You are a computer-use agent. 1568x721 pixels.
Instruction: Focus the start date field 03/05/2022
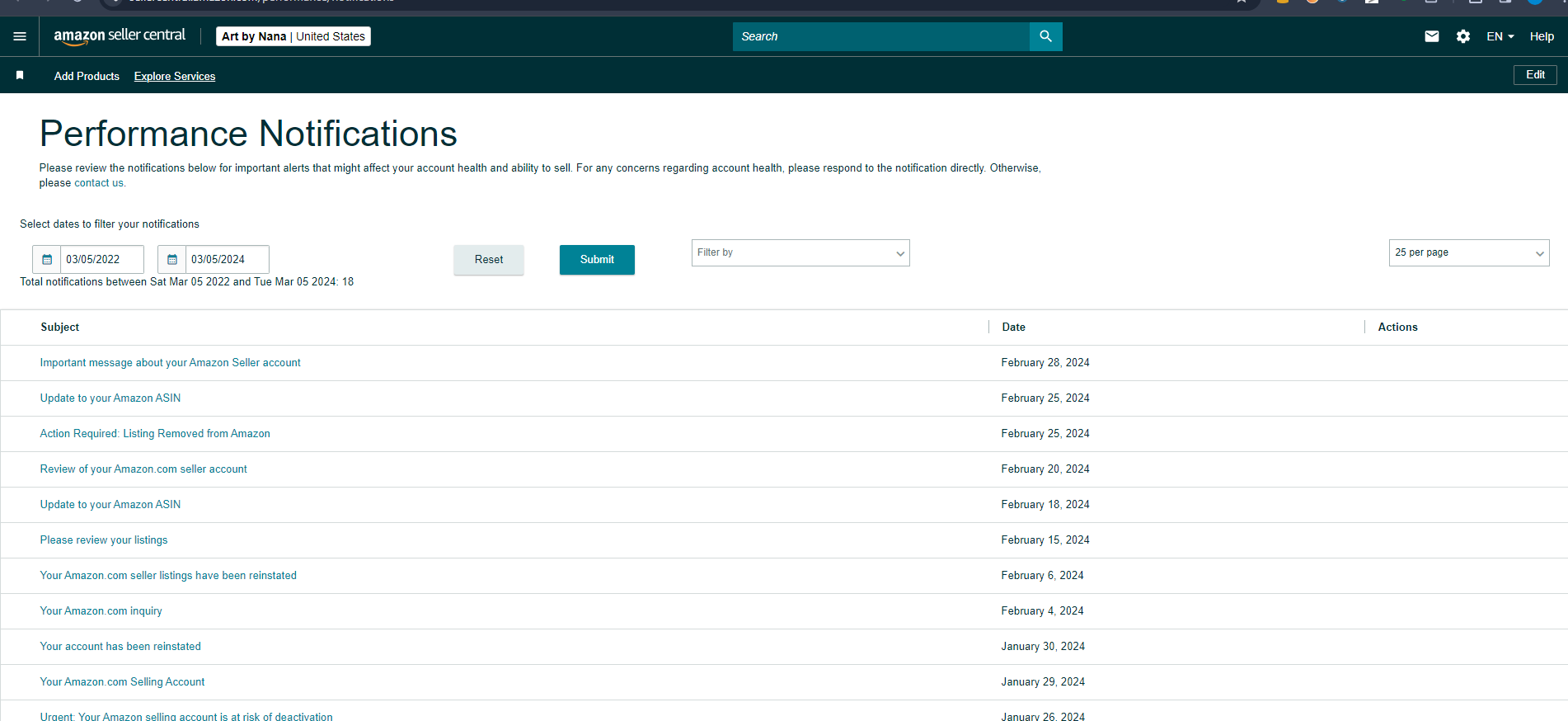point(102,259)
